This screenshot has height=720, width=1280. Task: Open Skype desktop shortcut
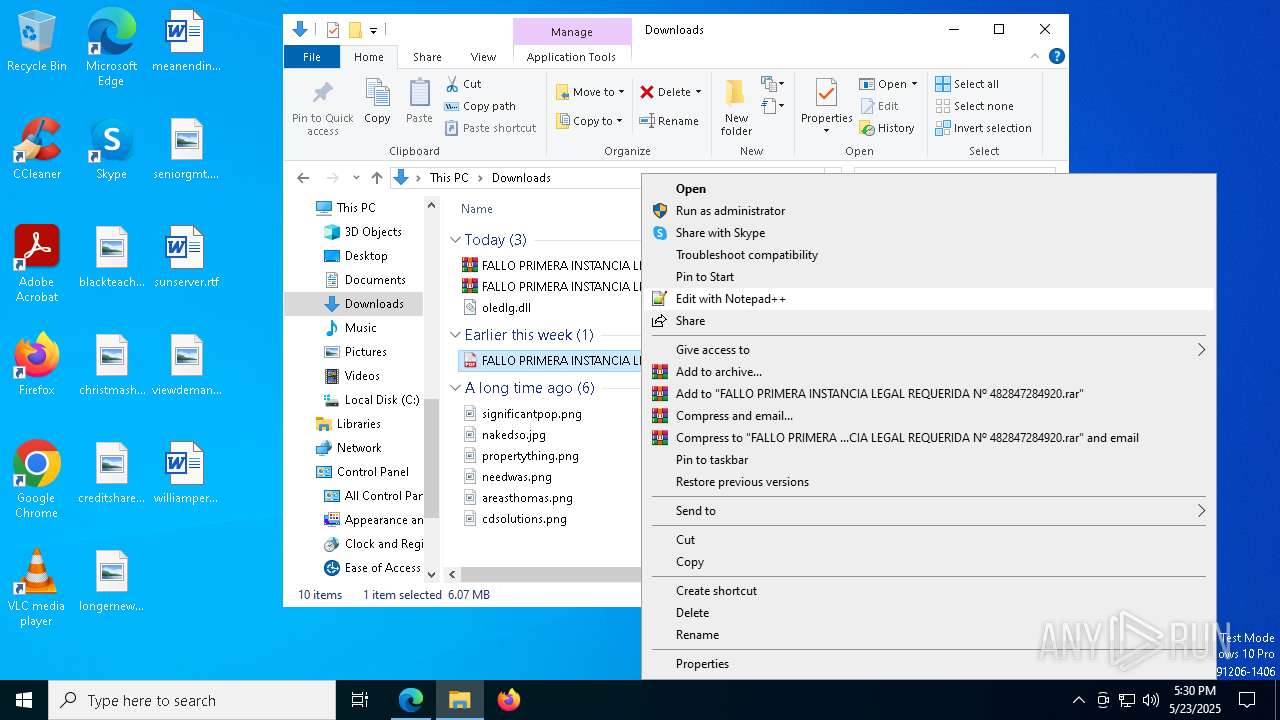111,150
